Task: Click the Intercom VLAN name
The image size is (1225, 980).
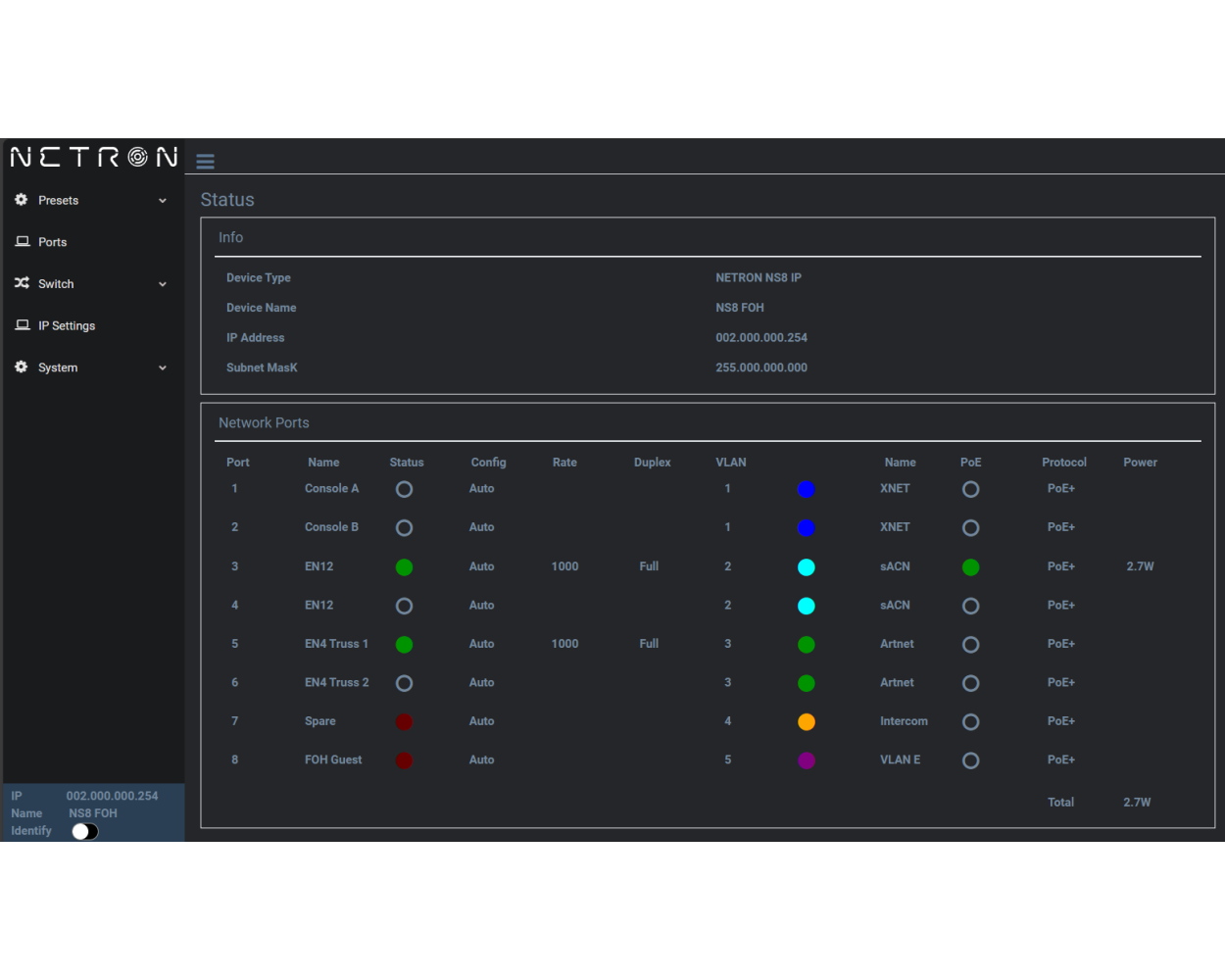Action: [x=904, y=721]
